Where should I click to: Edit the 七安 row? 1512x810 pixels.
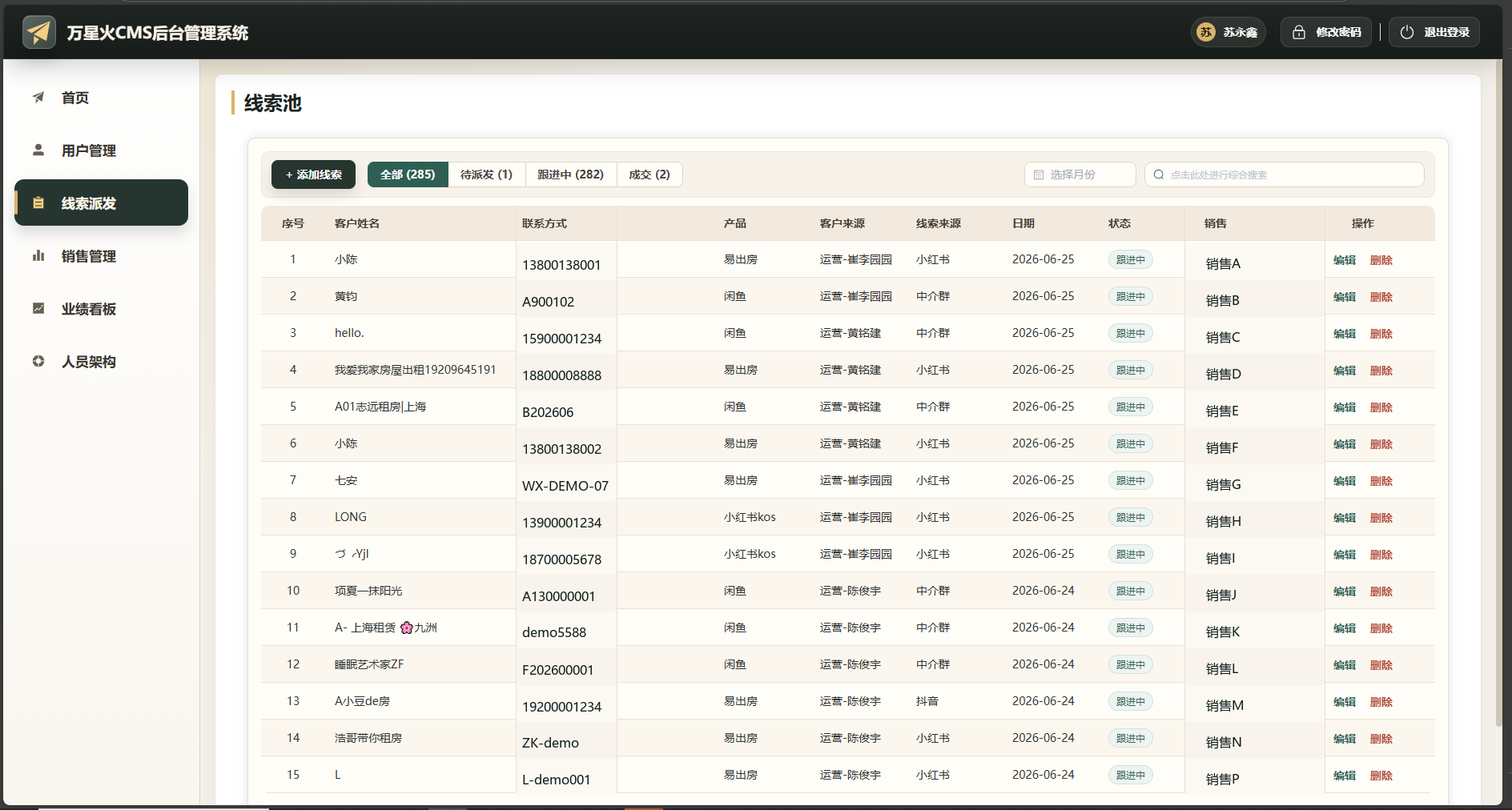[1345, 481]
